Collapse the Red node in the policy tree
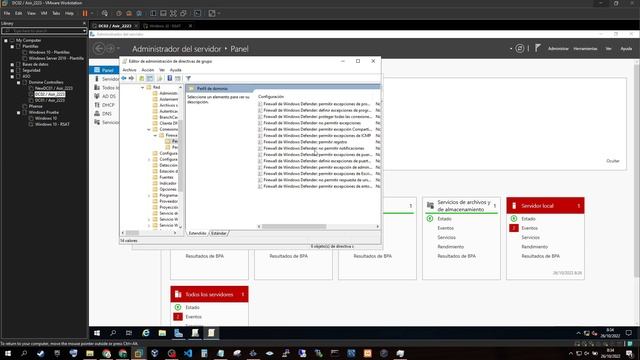 coord(142,87)
